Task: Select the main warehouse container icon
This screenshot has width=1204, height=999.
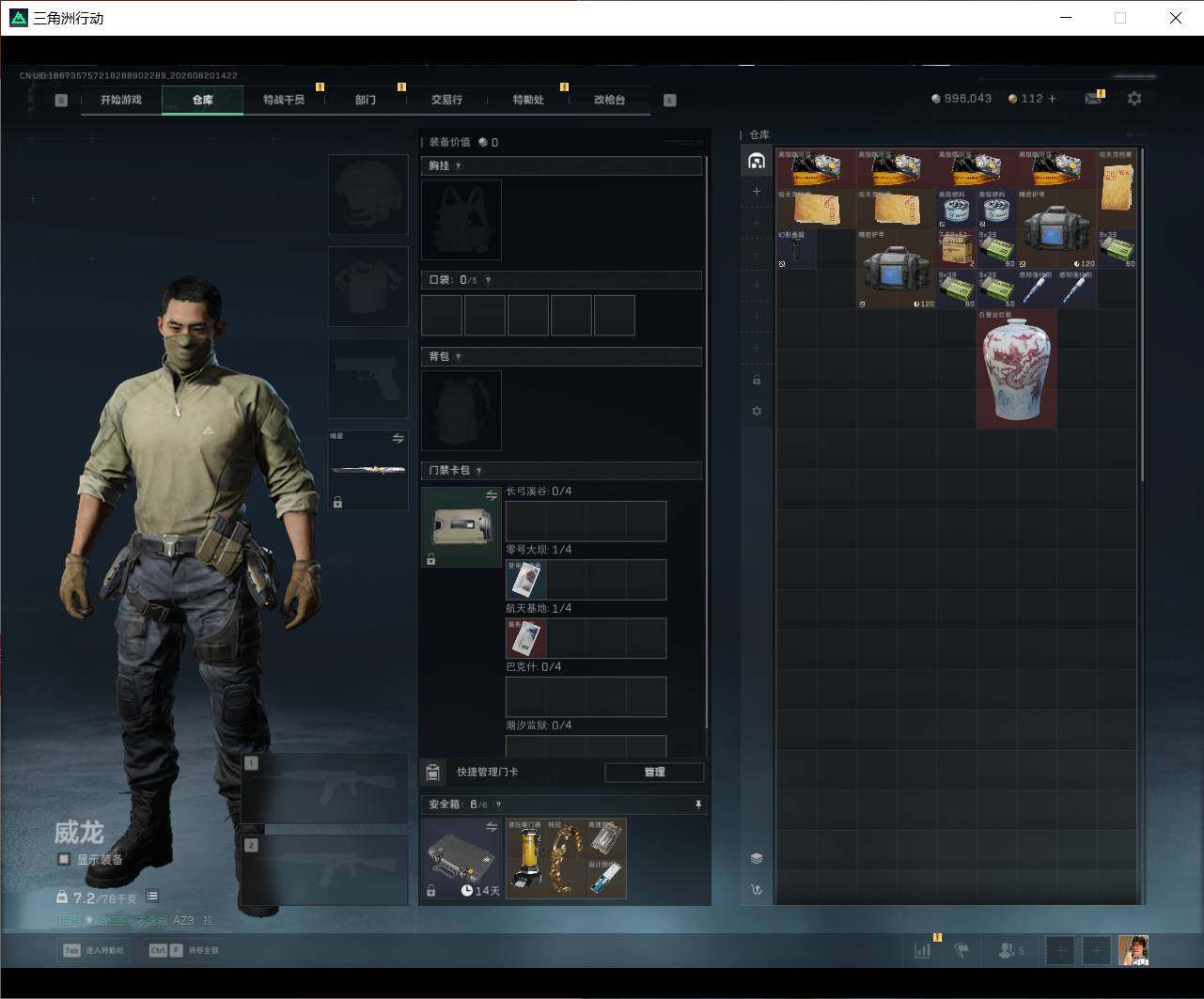Action: point(757,162)
